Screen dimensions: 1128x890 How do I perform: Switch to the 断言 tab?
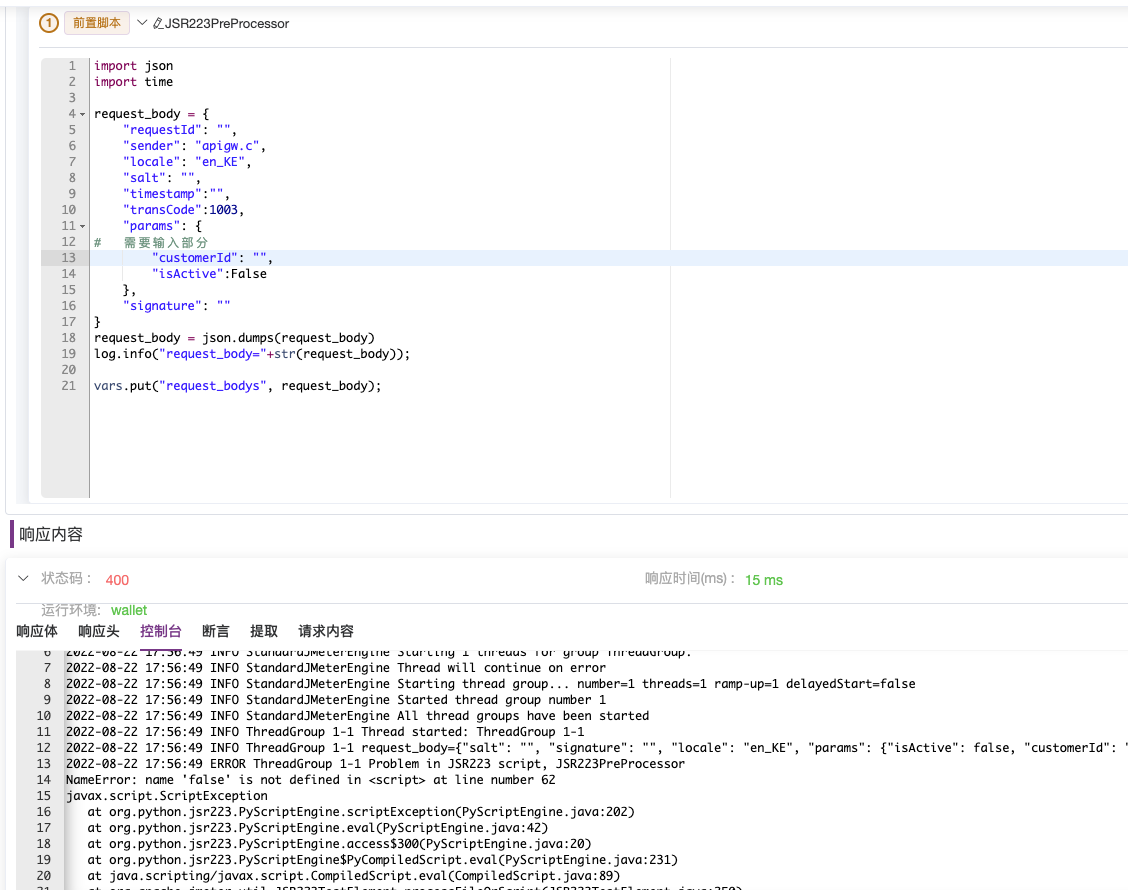tap(215, 631)
